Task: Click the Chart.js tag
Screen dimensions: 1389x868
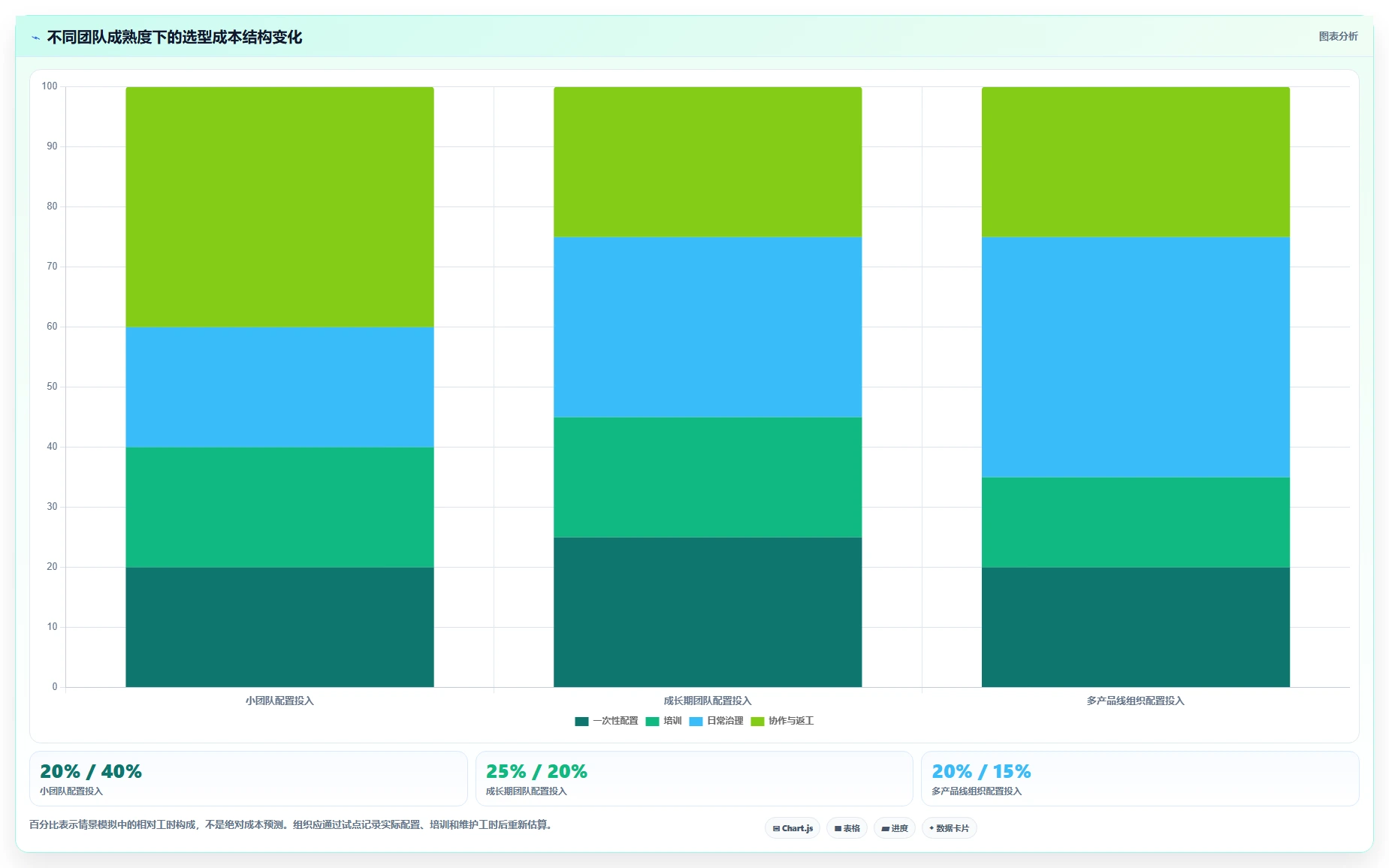Action: point(793,828)
